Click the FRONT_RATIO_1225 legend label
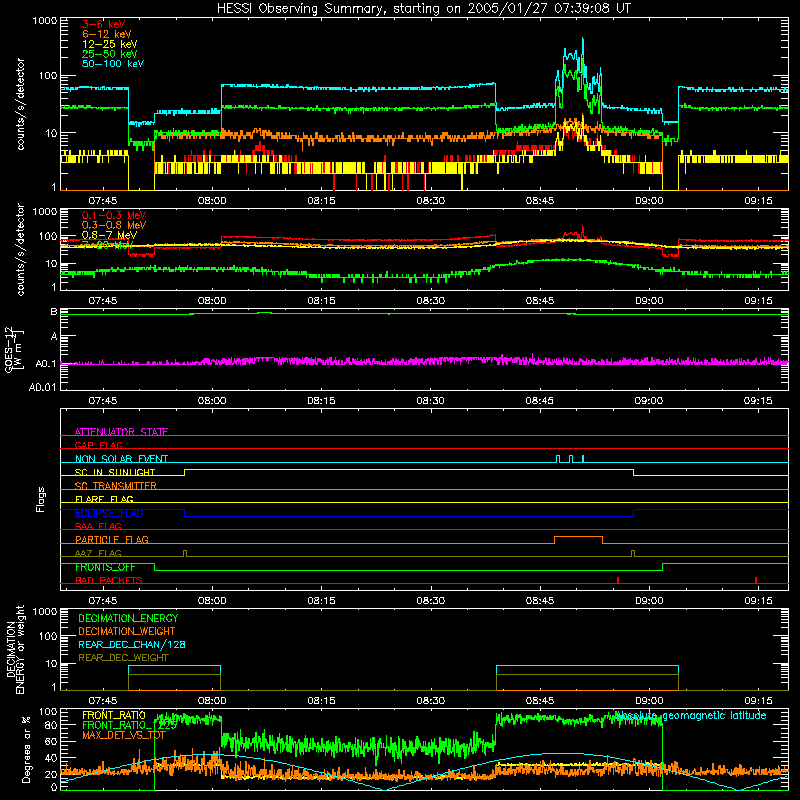This screenshot has width=800, height=800. tap(129, 725)
